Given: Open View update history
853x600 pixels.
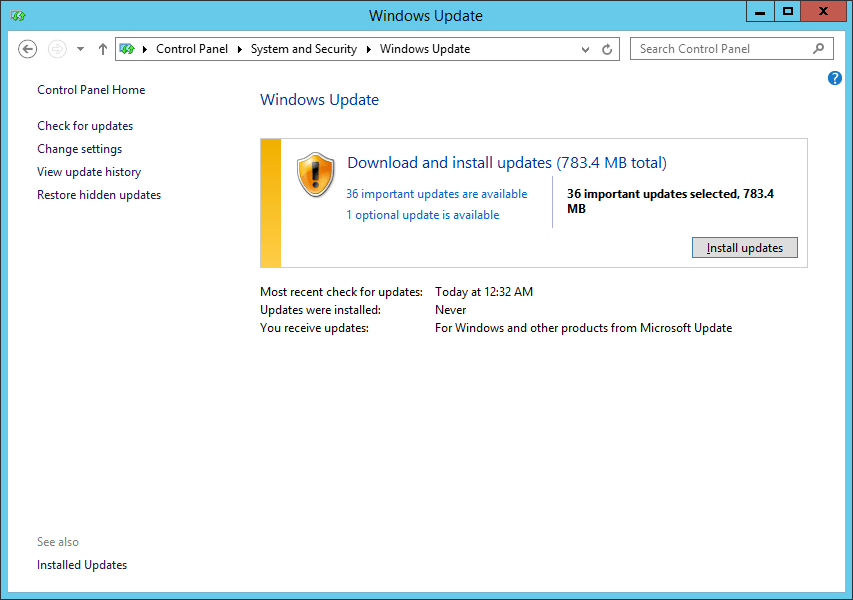Looking at the screenshot, I should (89, 172).
